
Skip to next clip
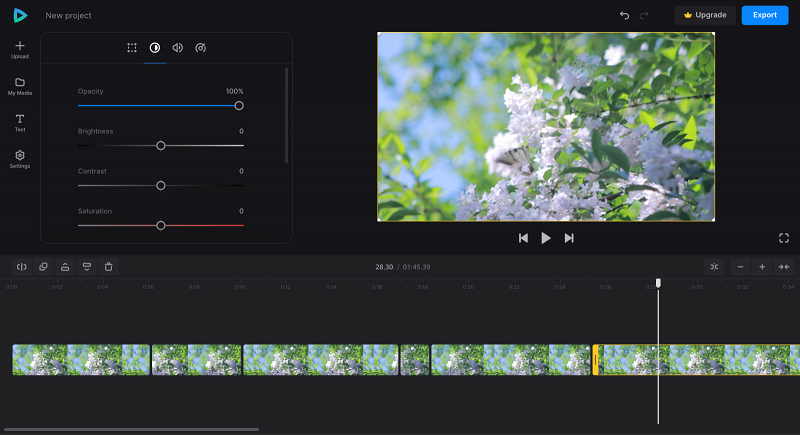[569, 238]
